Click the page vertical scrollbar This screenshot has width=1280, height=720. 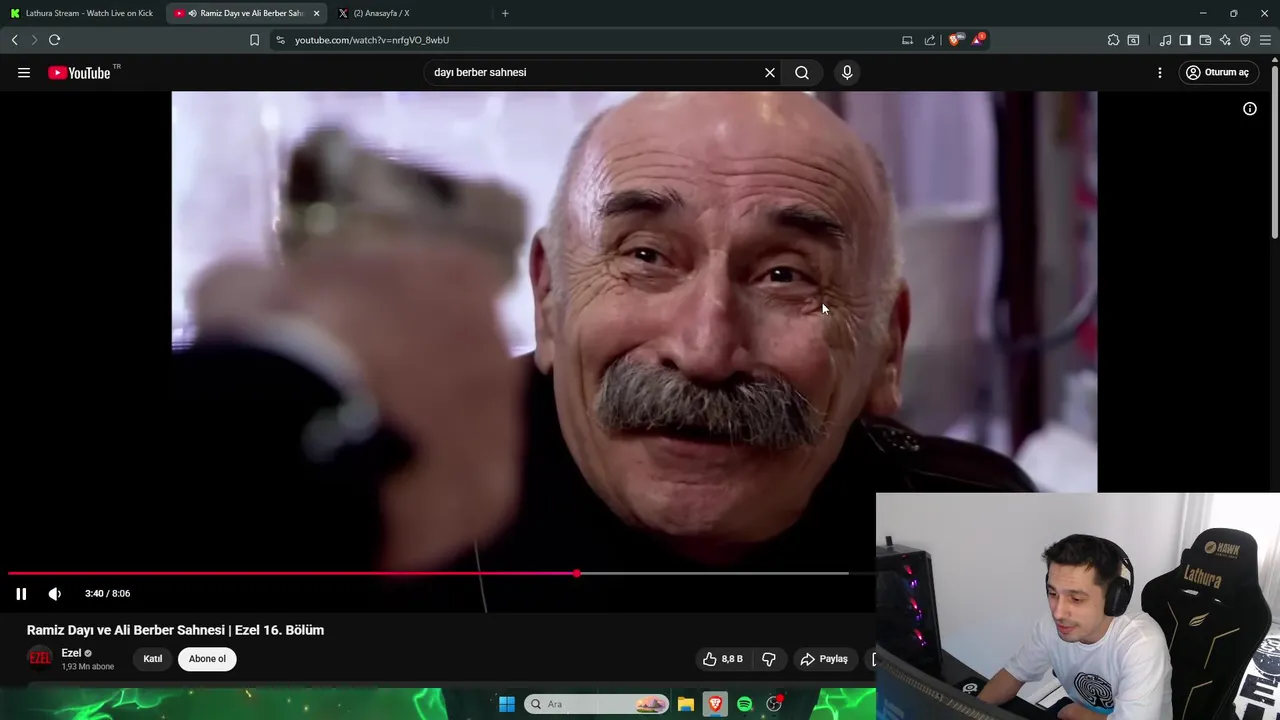tap(1275, 150)
